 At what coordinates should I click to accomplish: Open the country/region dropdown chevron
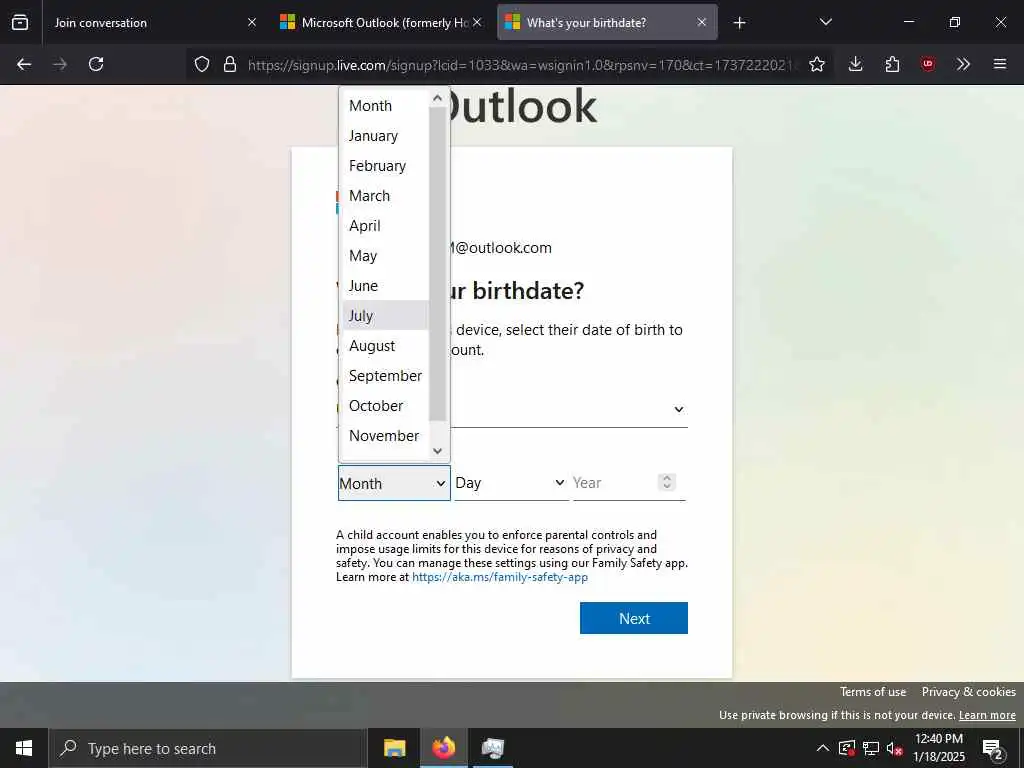click(x=679, y=409)
